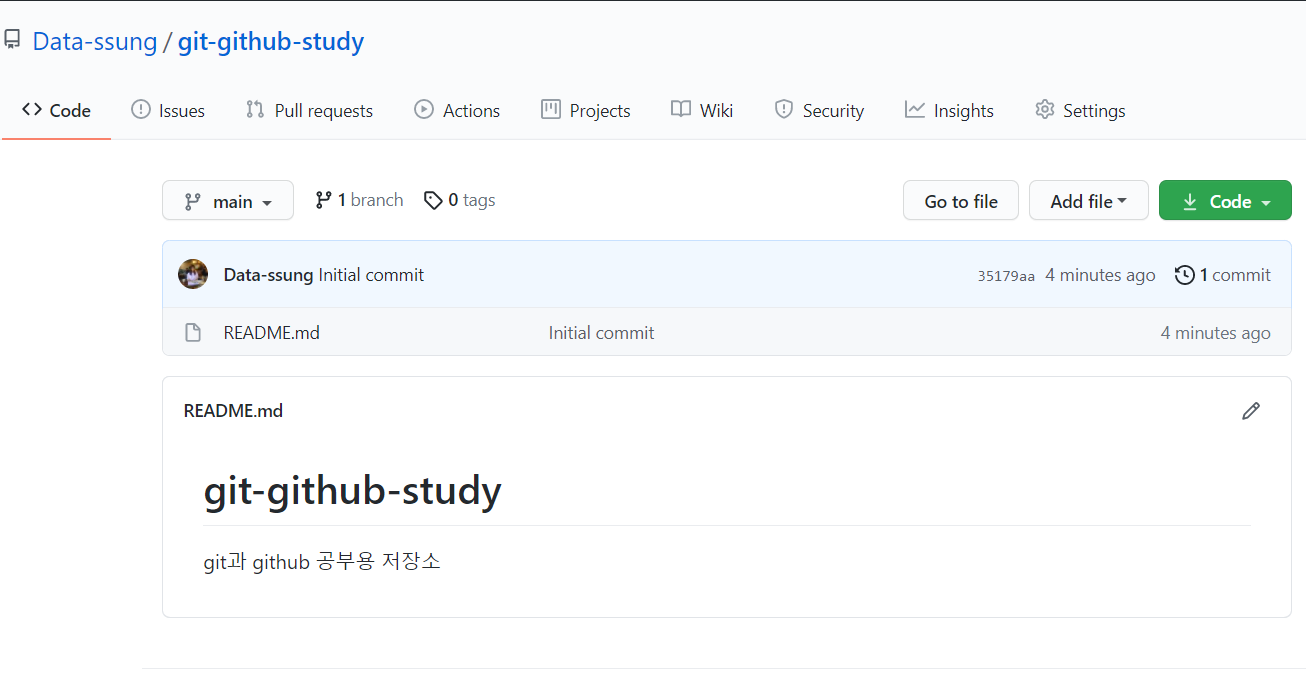1306x699 pixels.
Task: Click the history clock icon
Action: coord(1185,275)
